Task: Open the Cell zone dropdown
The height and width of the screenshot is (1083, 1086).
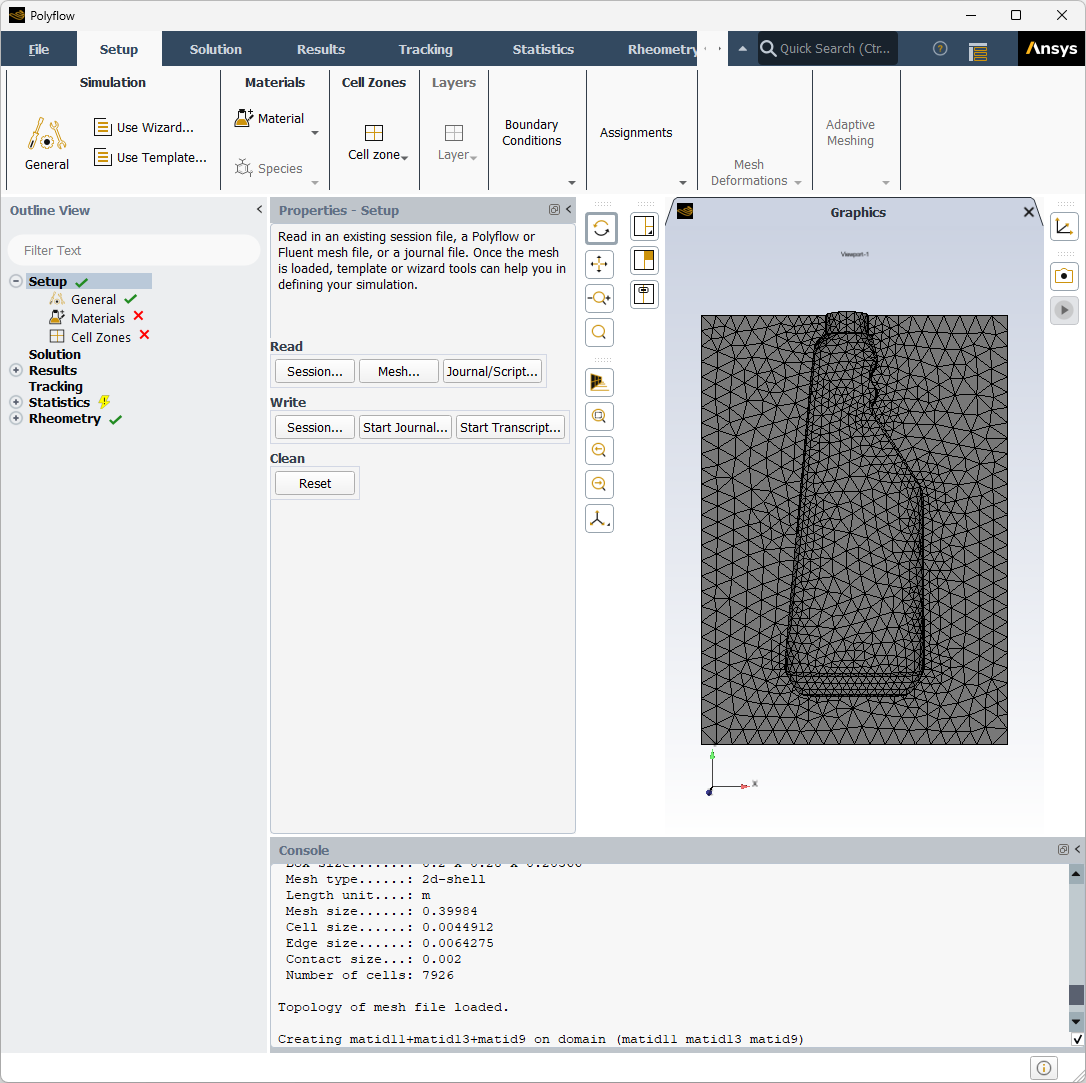Action: click(404, 158)
